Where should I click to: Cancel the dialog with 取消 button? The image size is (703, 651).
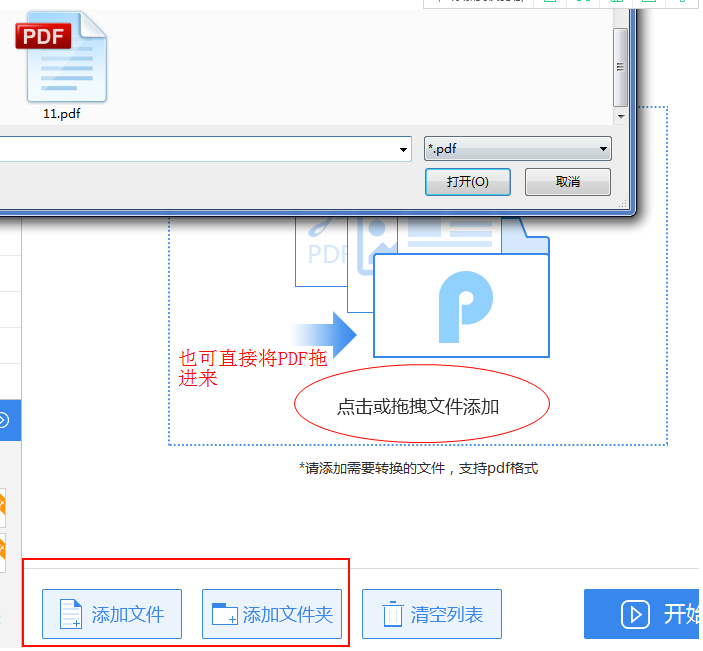[568, 182]
